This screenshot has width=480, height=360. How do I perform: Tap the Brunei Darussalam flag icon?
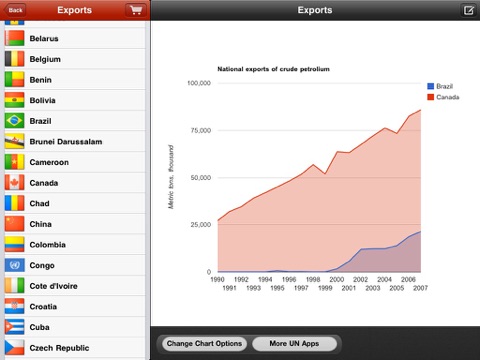(14, 141)
